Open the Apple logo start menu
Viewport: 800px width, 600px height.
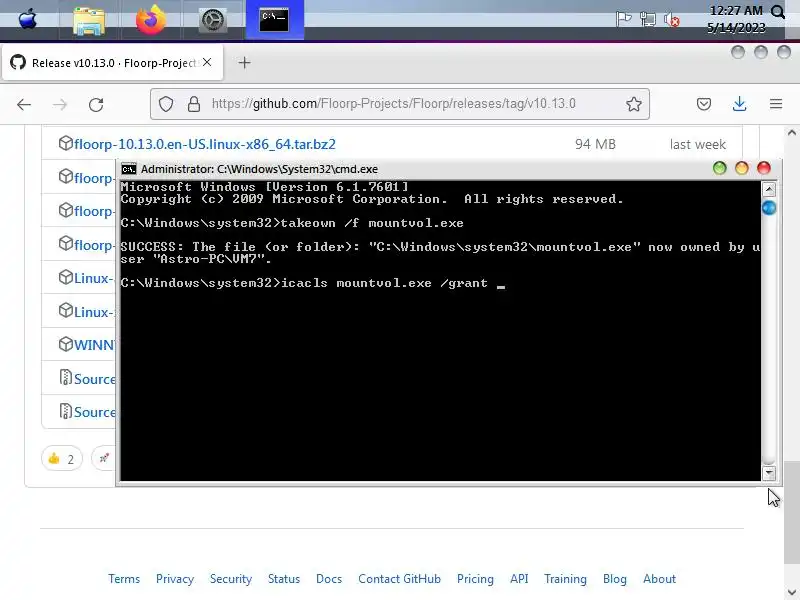(28, 20)
